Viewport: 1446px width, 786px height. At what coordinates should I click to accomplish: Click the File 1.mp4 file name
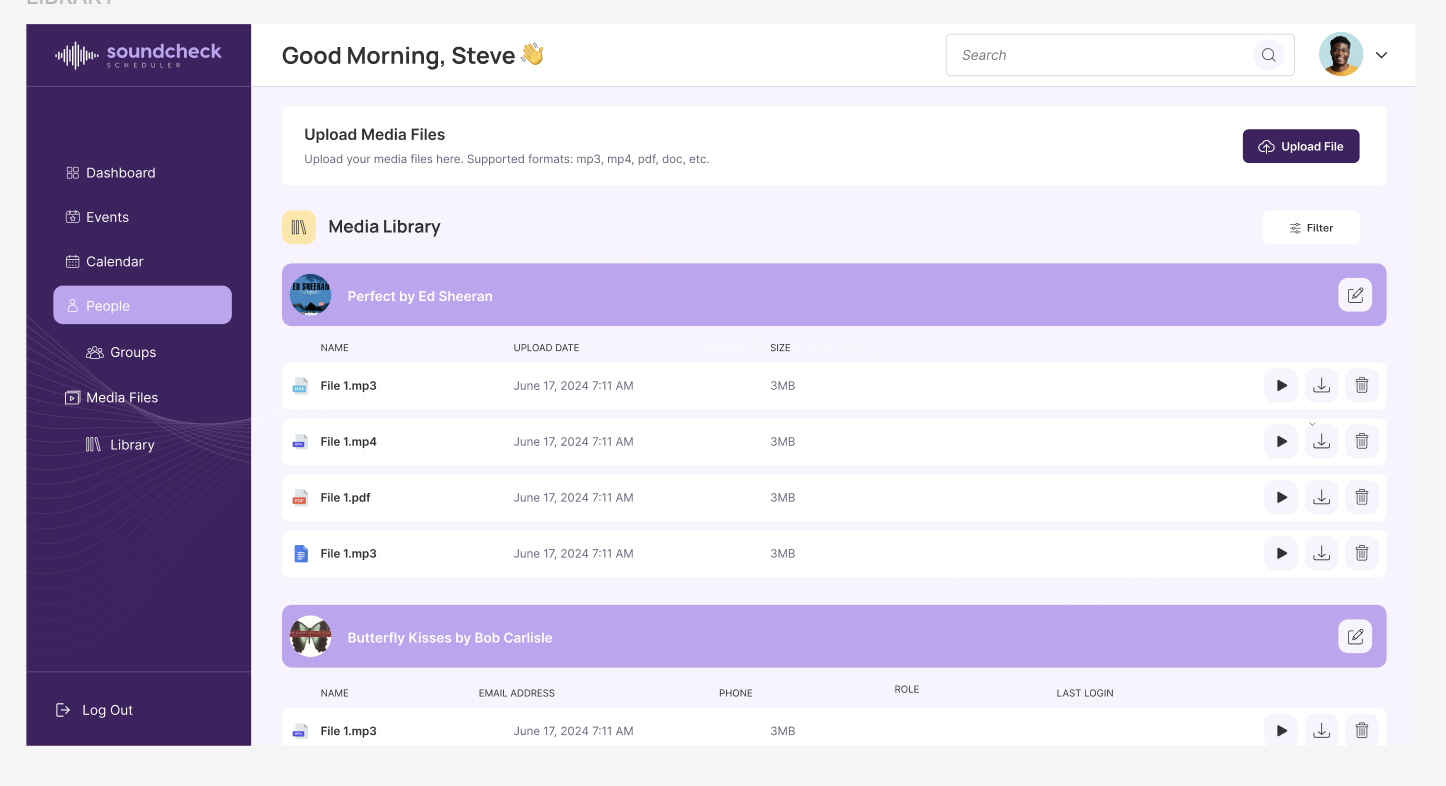pyautogui.click(x=348, y=441)
